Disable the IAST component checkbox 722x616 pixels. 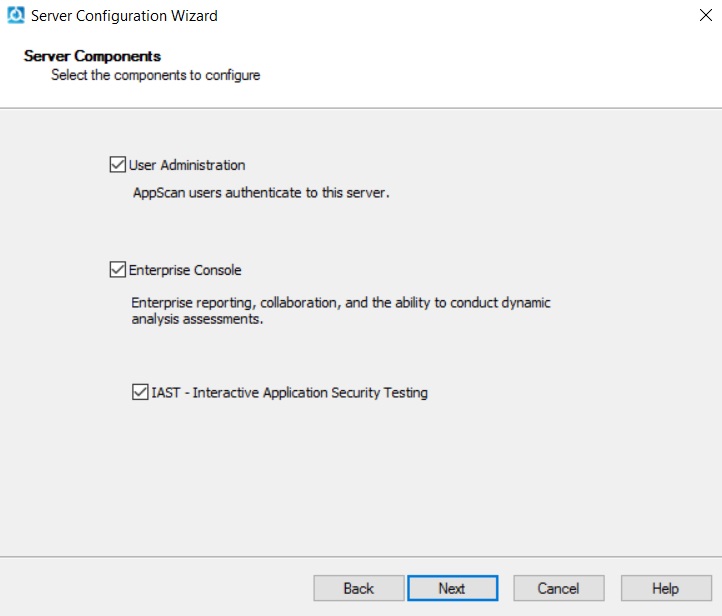140,392
